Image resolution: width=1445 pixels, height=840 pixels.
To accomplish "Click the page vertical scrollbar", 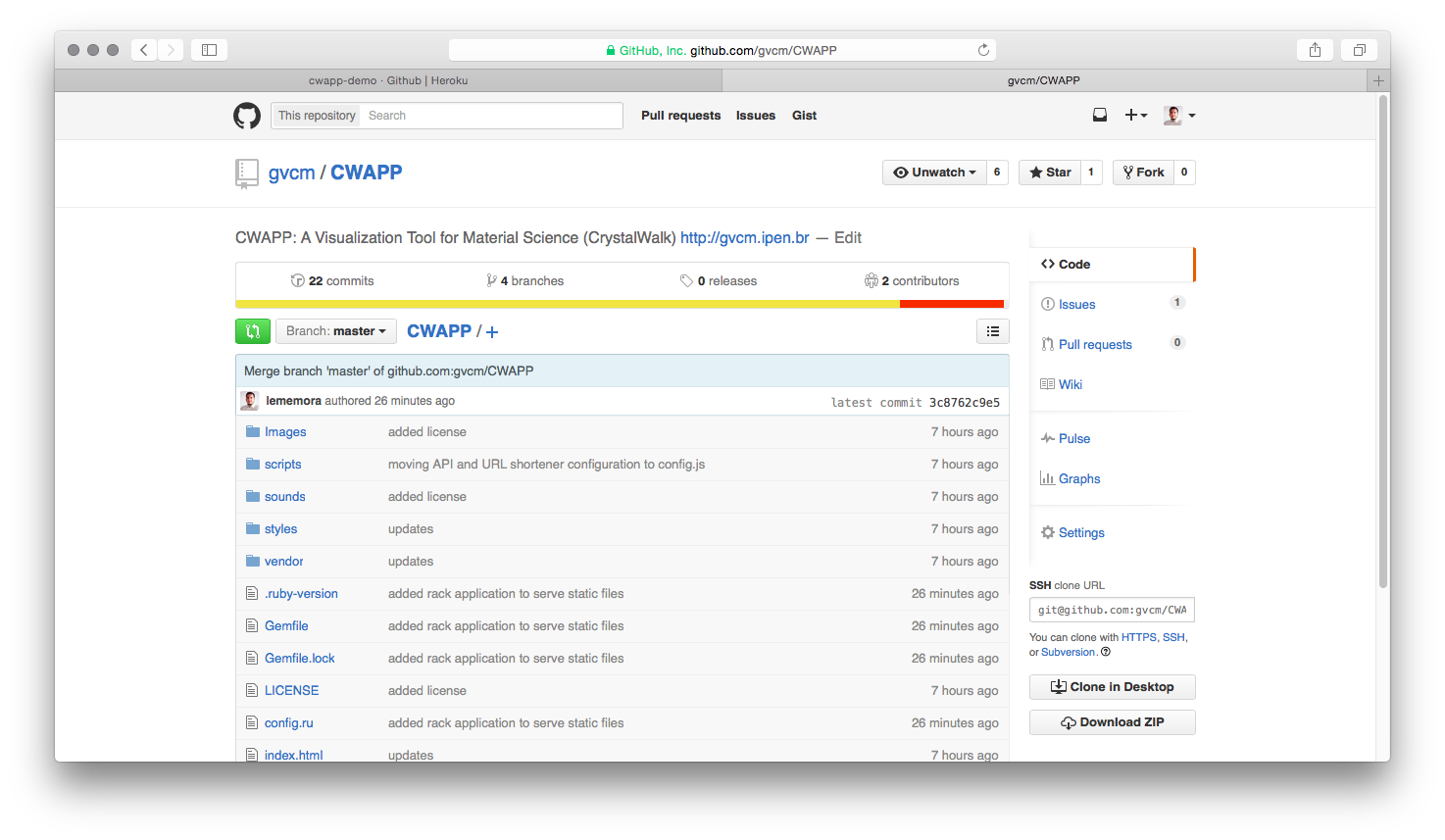I will point(1383,341).
